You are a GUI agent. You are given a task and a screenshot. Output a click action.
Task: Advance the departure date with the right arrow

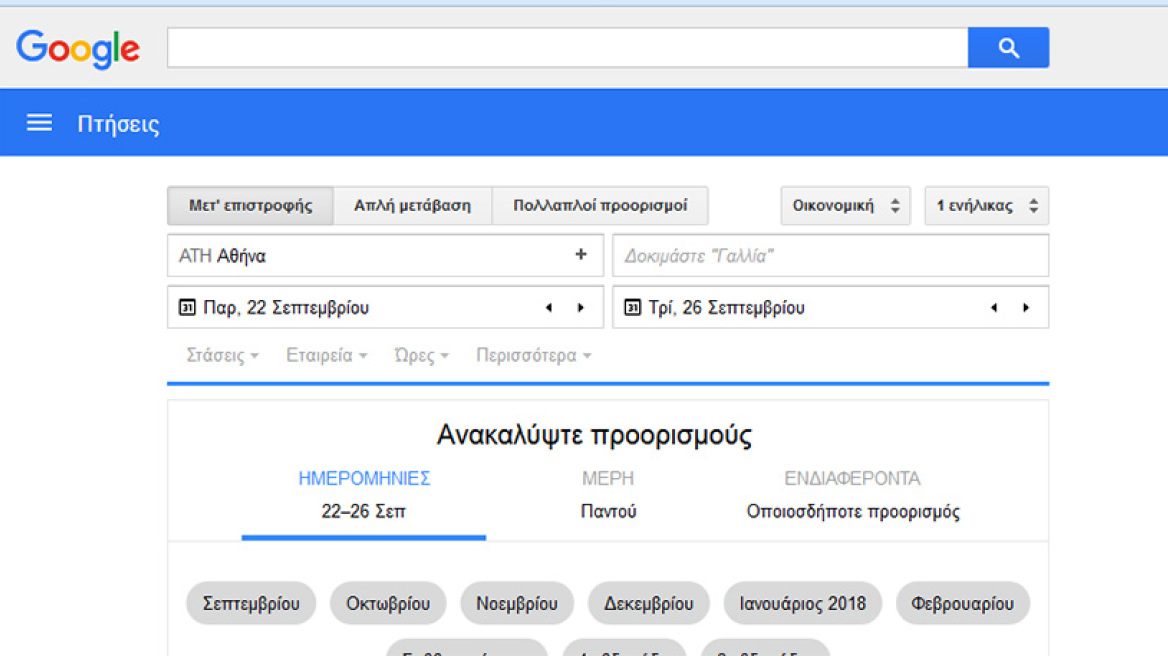[582, 307]
